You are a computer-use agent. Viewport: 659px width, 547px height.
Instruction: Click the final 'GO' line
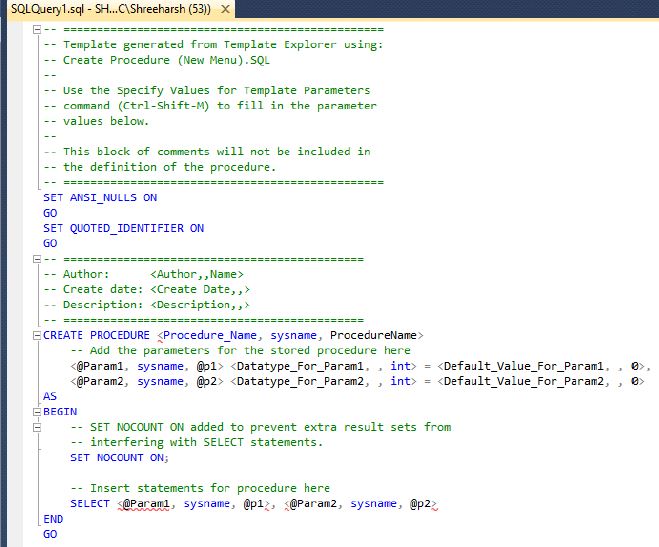(x=50, y=534)
